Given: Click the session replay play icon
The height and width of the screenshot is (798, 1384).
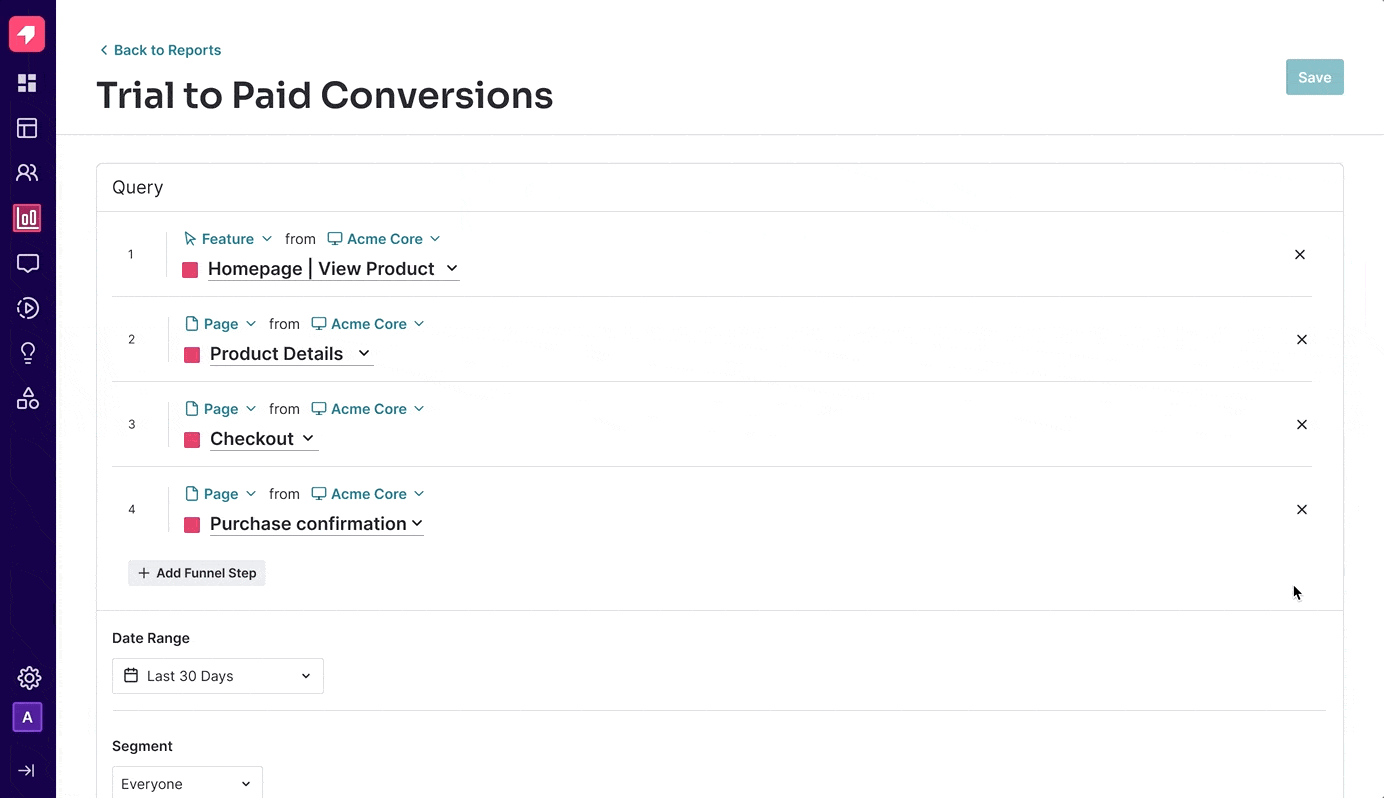Looking at the screenshot, I should [x=27, y=308].
